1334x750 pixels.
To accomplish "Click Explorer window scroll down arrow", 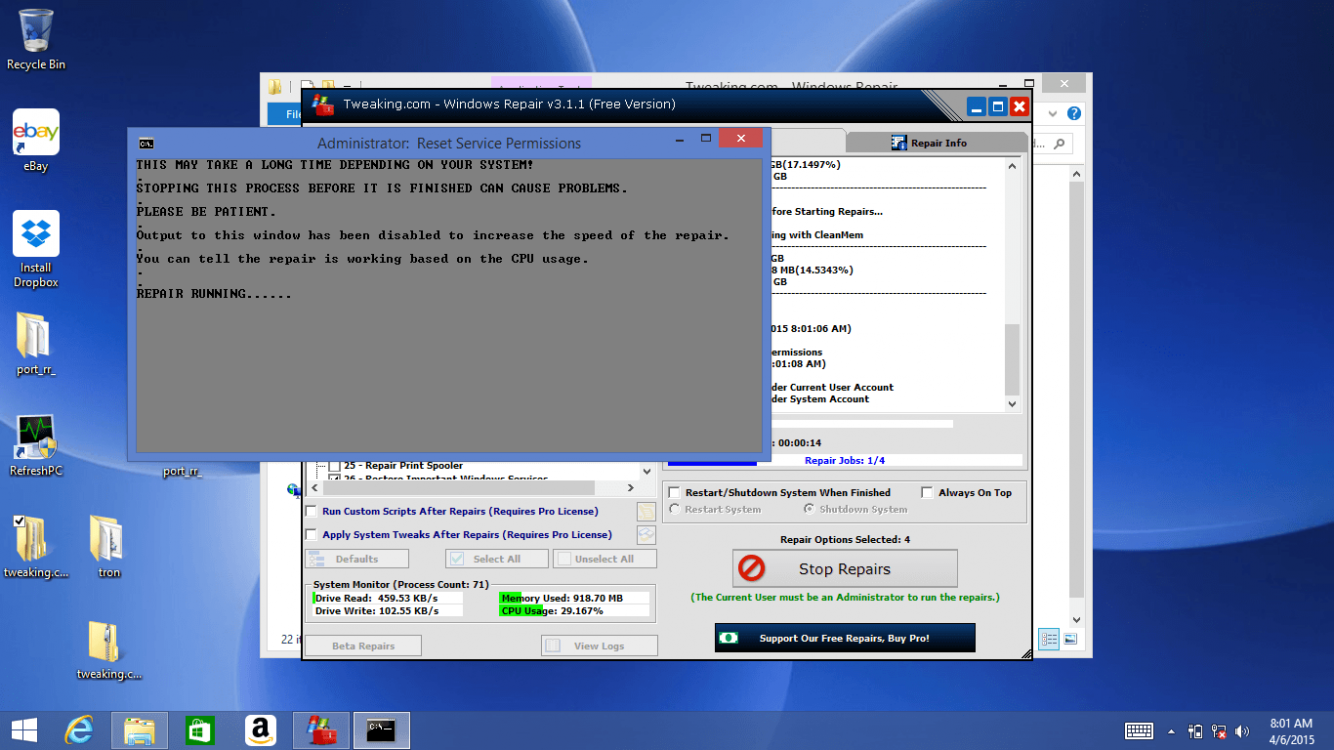I will (x=1076, y=620).
